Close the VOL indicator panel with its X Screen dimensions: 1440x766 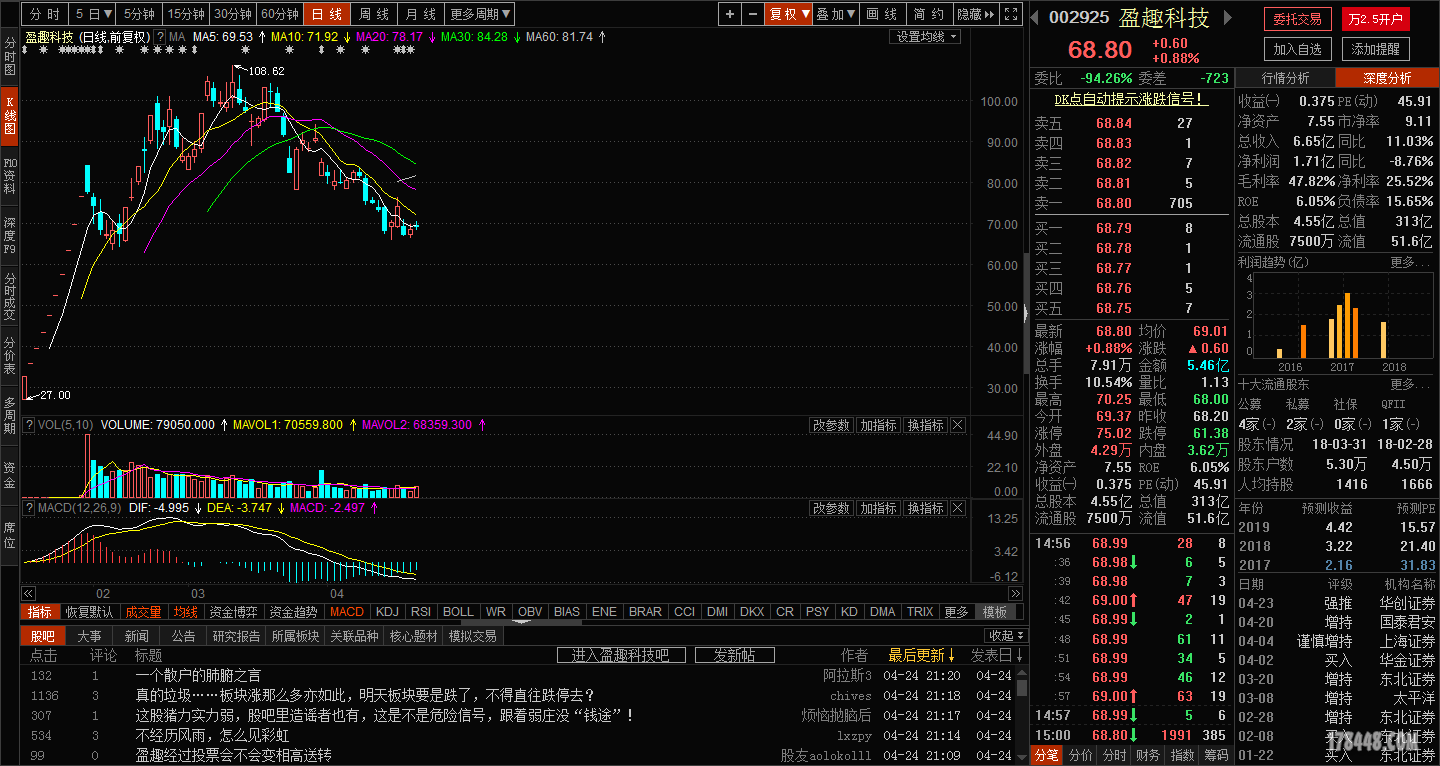click(x=957, y=425)
